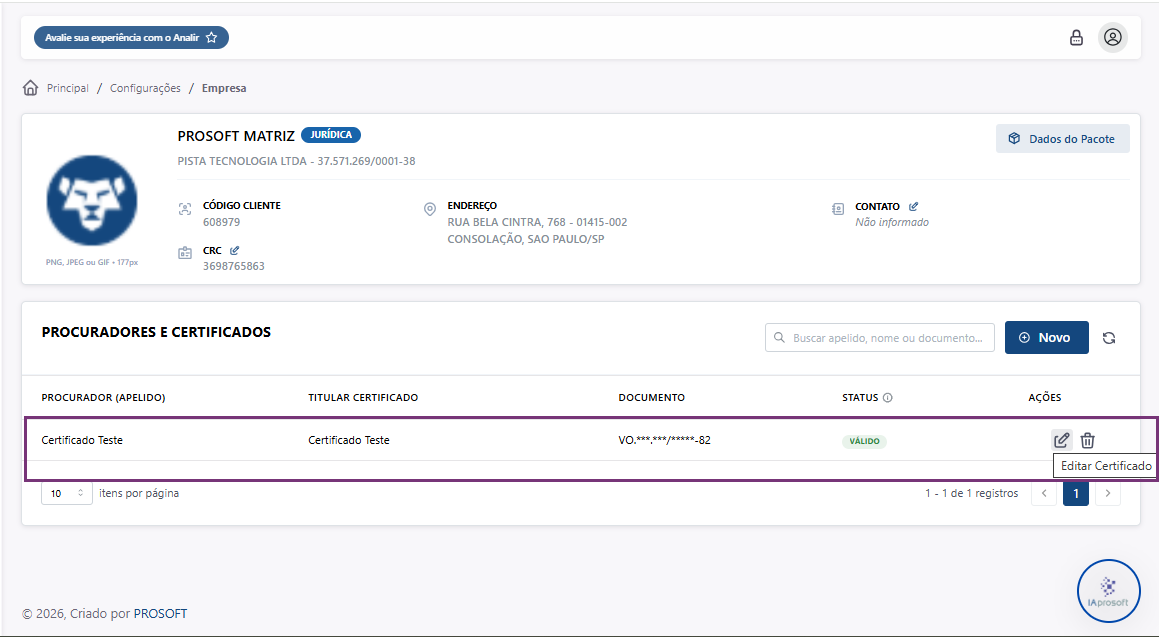Screen dimensions: 1159x637
Task: Go to the previous page with the left chevron
Action: point(1044,493)
